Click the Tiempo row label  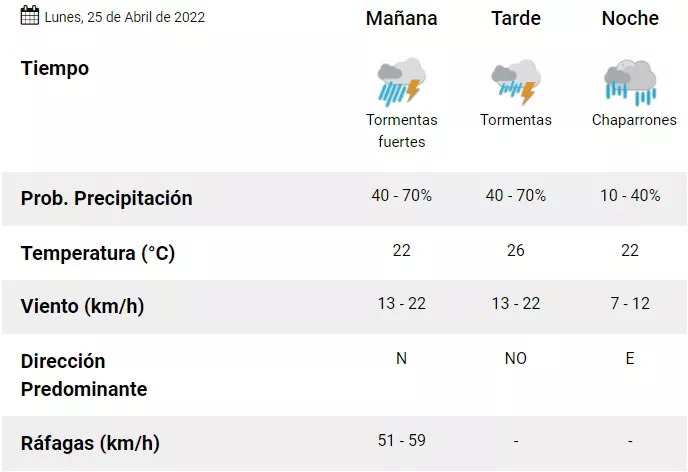pos(55,68)
